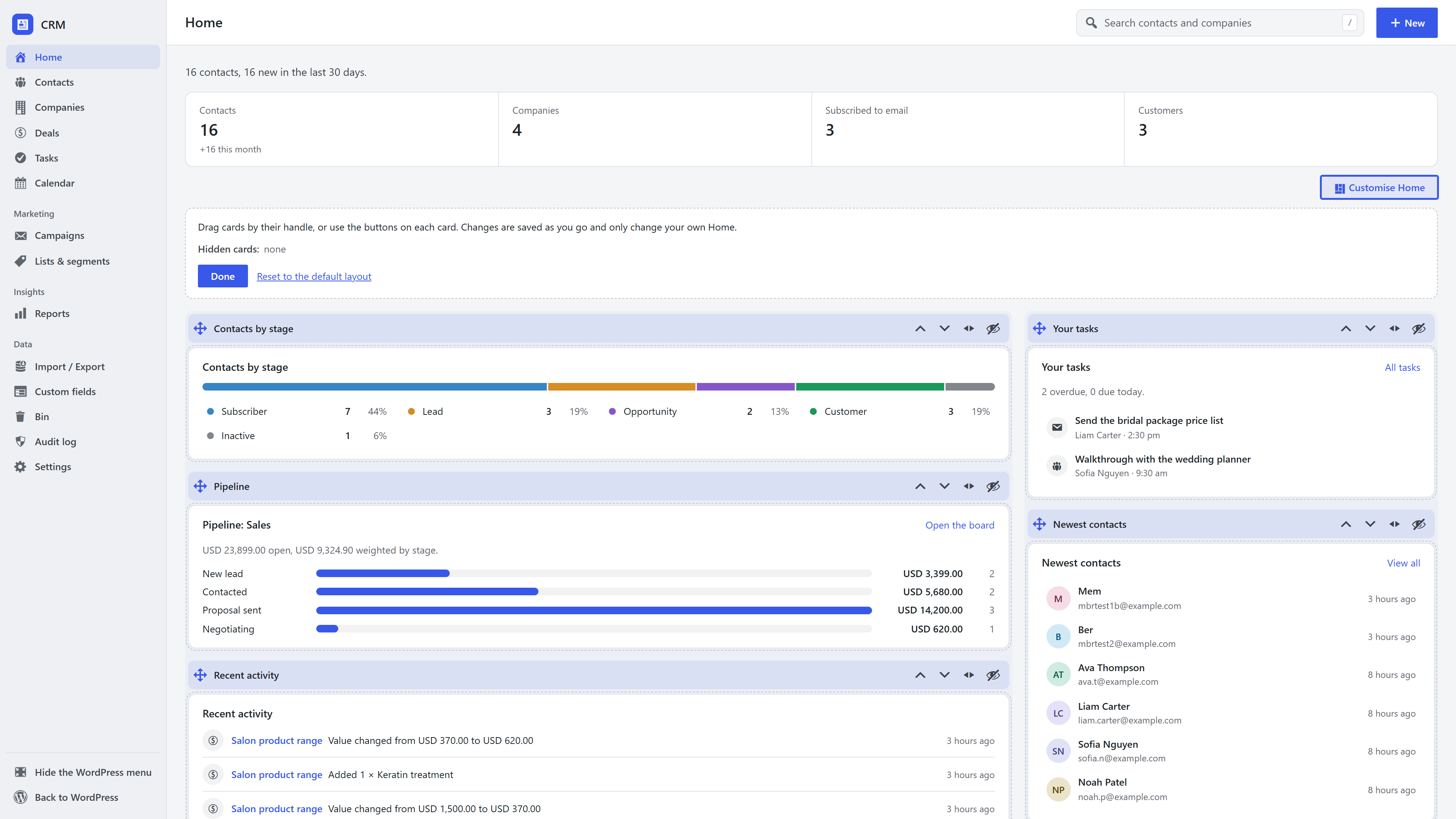Click Reset to the default layout link
1456x819 pixels.
[x=314, y=276]
